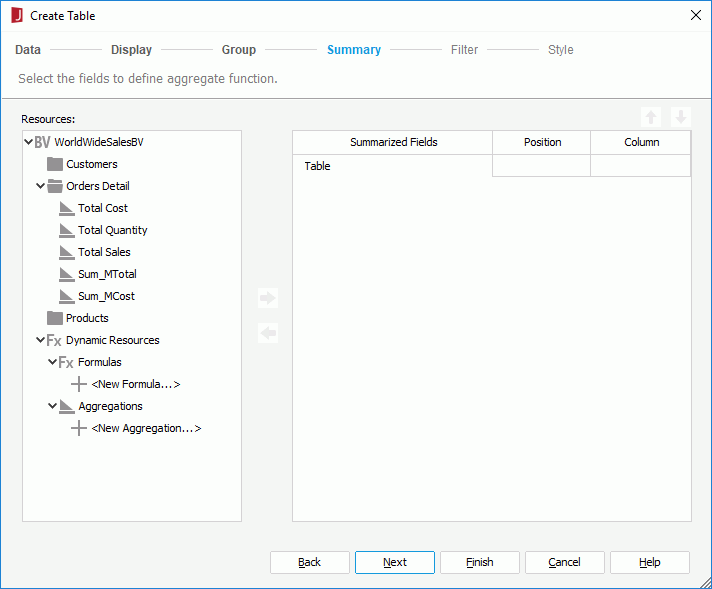
Task: Click the Column column header
Action: (641, 143)
